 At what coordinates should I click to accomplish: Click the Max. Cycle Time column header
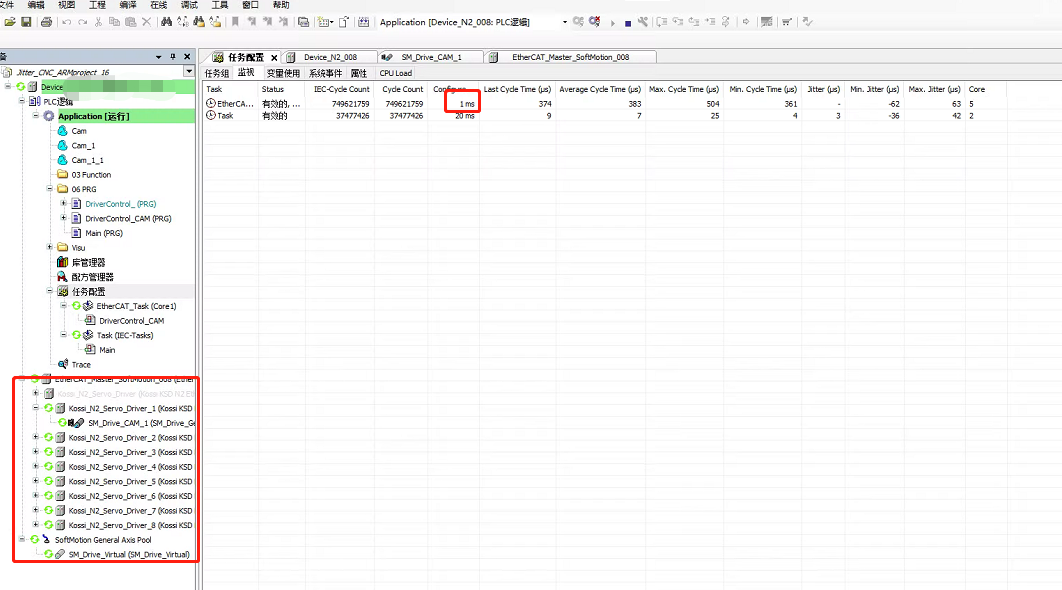tap(685, 89)
